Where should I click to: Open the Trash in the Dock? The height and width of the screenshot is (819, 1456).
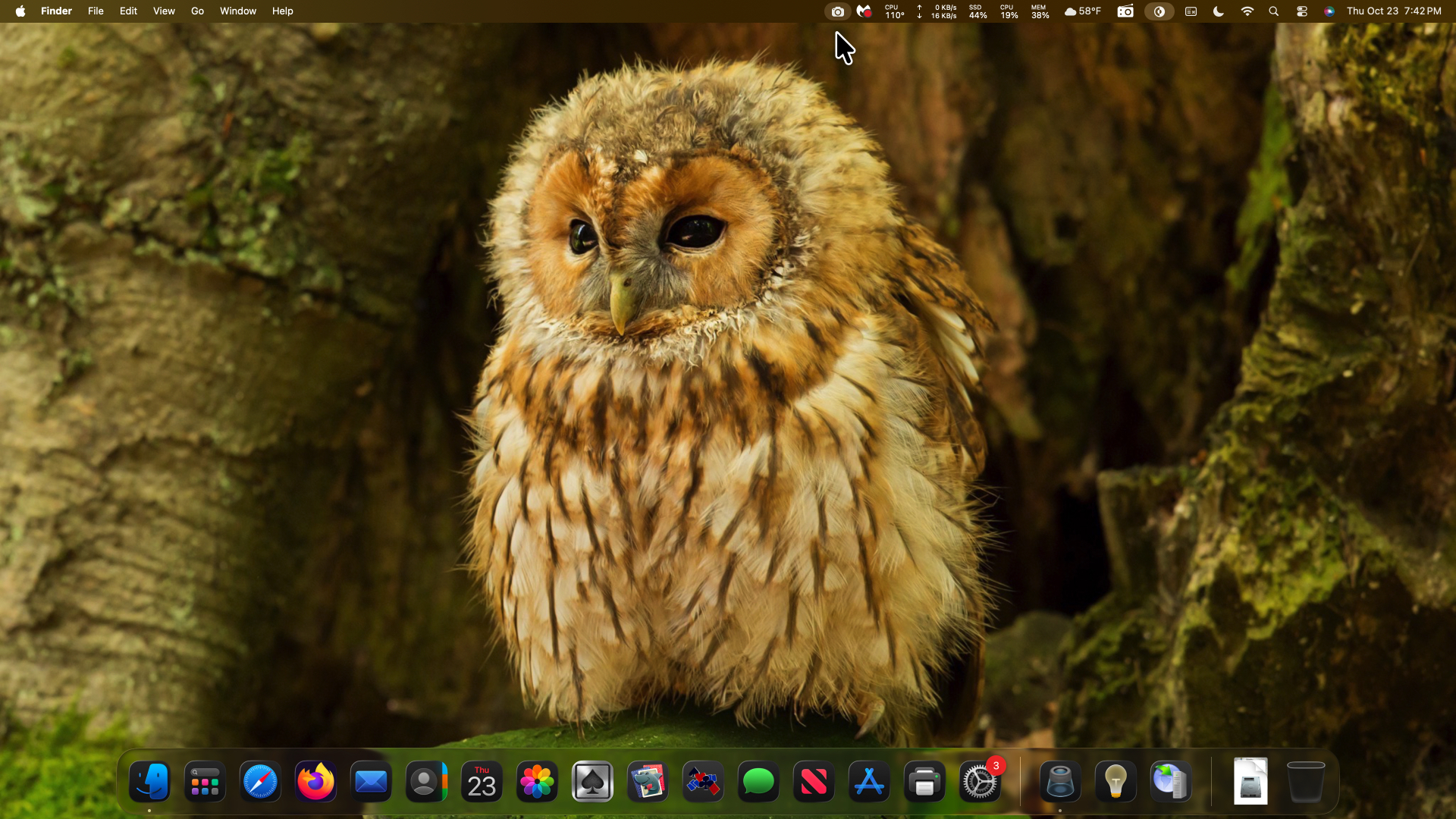[x=1306, y=782]
